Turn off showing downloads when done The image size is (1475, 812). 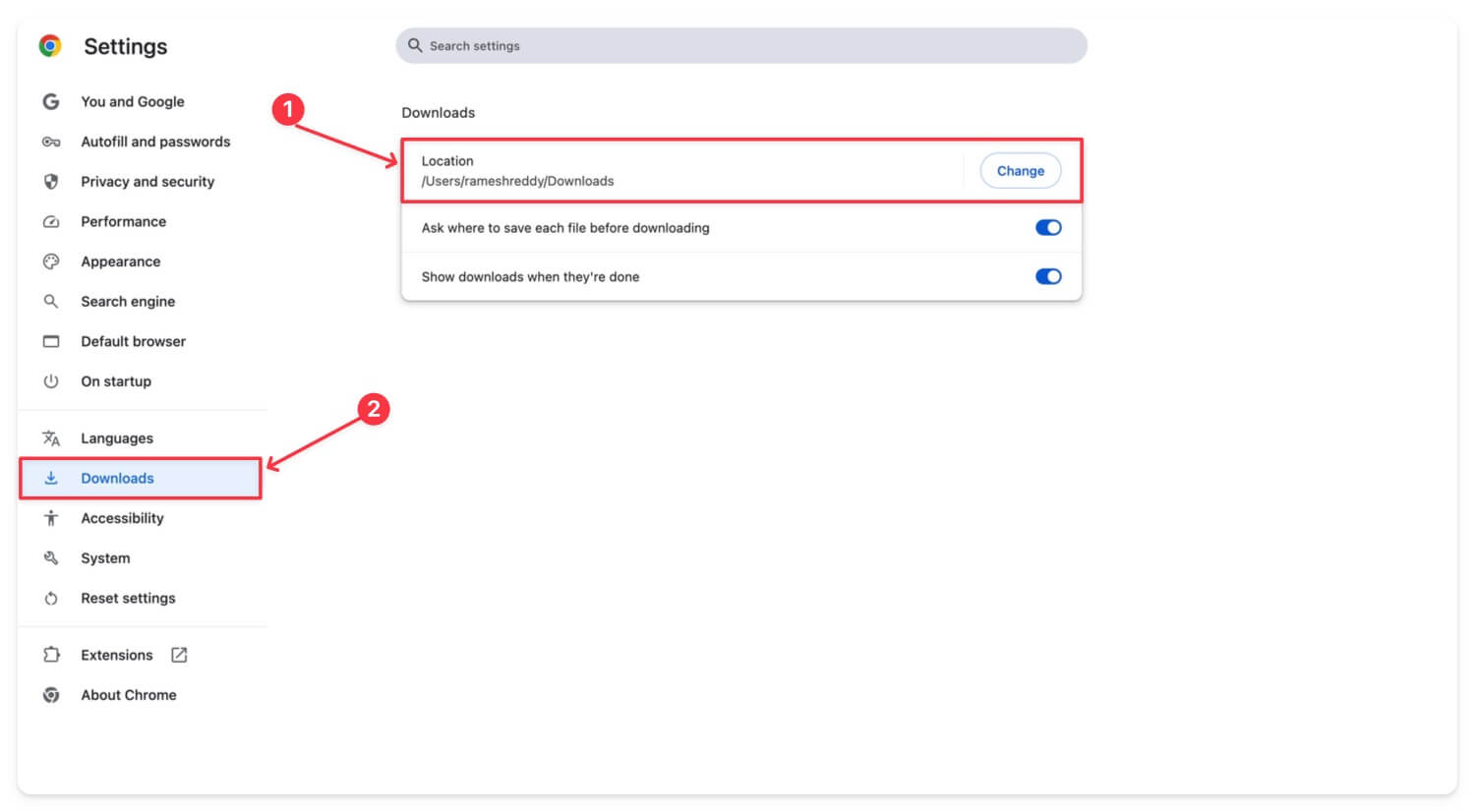(x=1048, y=276)
